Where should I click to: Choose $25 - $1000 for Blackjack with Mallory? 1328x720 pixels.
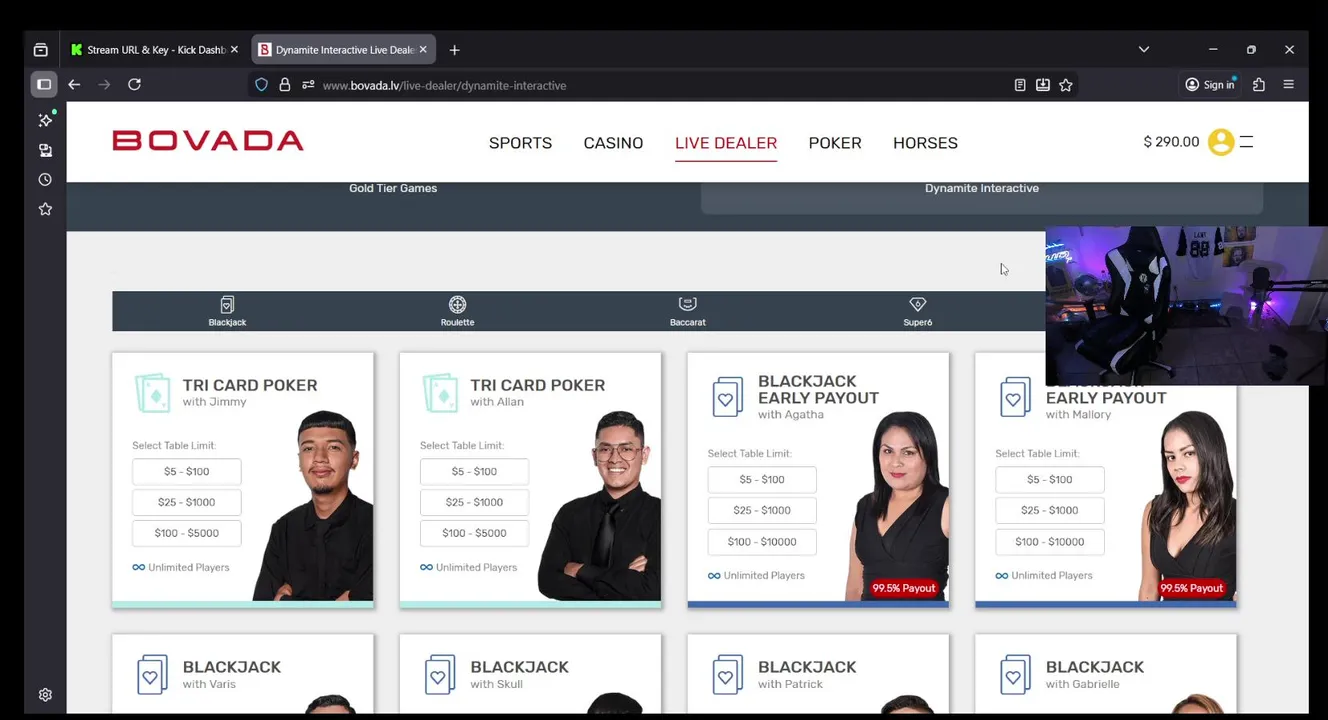[x=1050, y=510]
